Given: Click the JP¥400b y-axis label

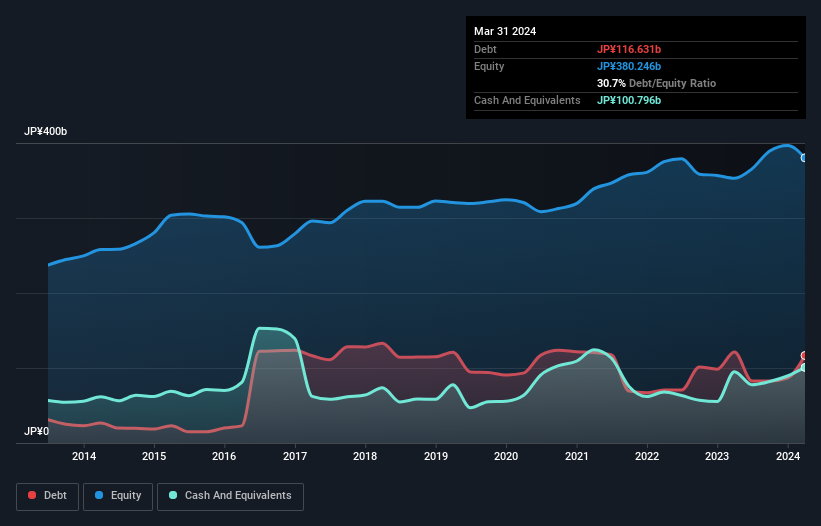Looking at the screenshot, I should pos(46,131).
